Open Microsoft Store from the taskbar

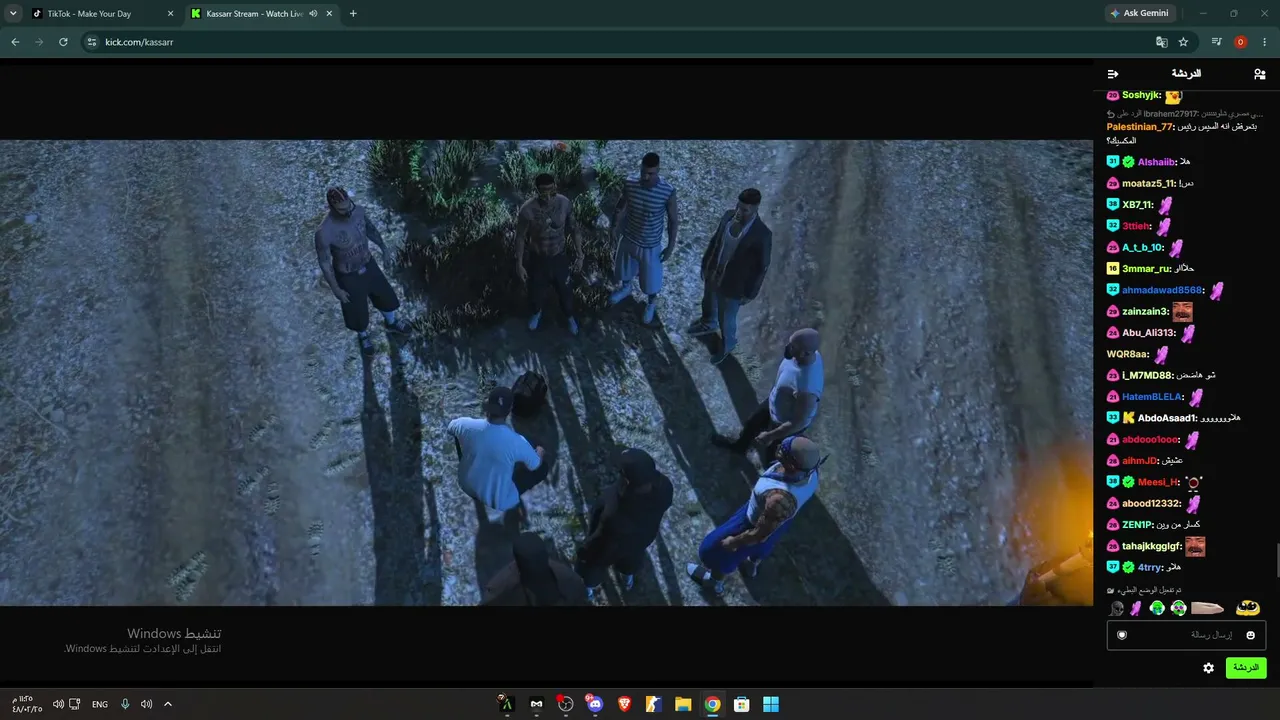click(742, 704)
